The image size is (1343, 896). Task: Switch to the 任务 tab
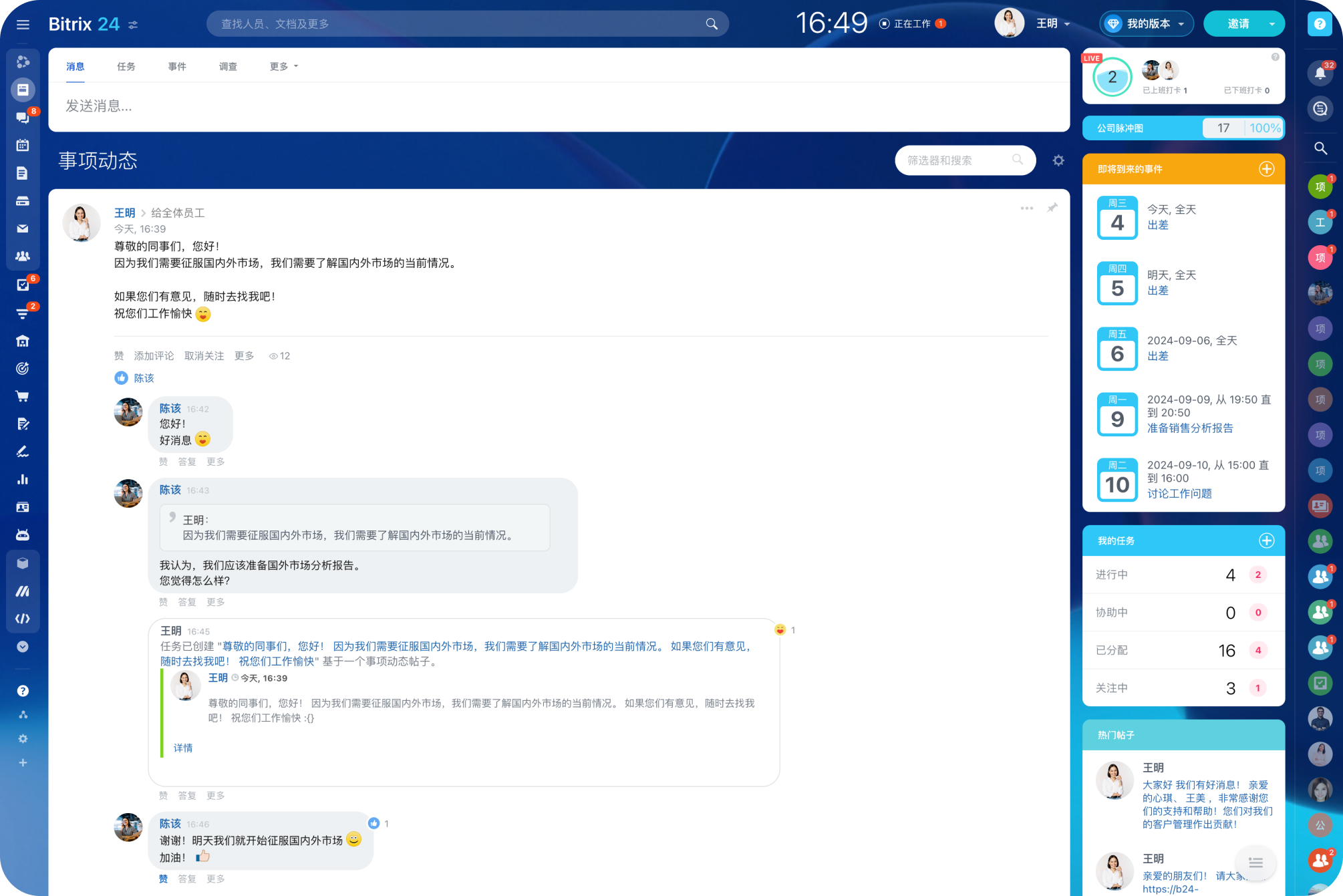coord(126,67)
